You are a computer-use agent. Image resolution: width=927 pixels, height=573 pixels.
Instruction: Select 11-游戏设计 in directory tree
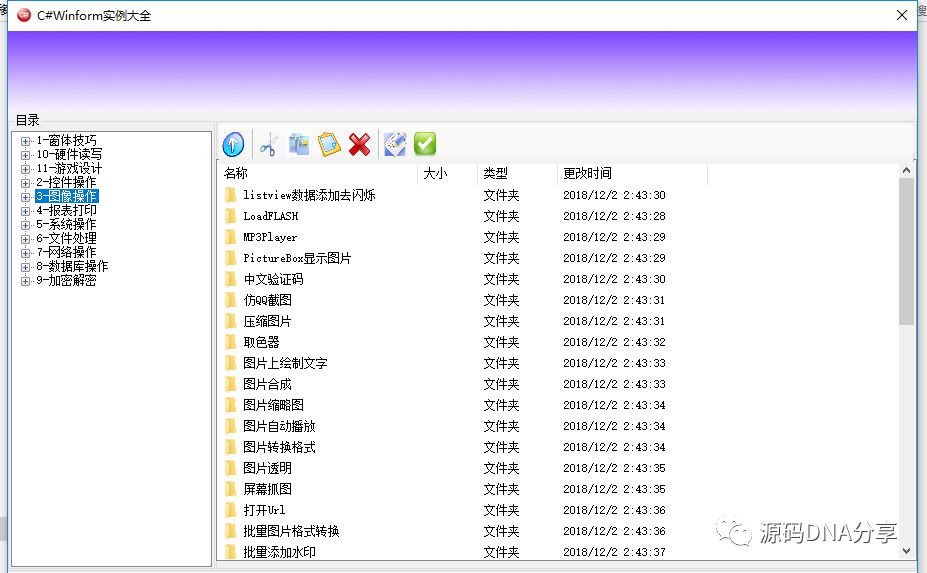pyautogui.click(x=69, y=169)
